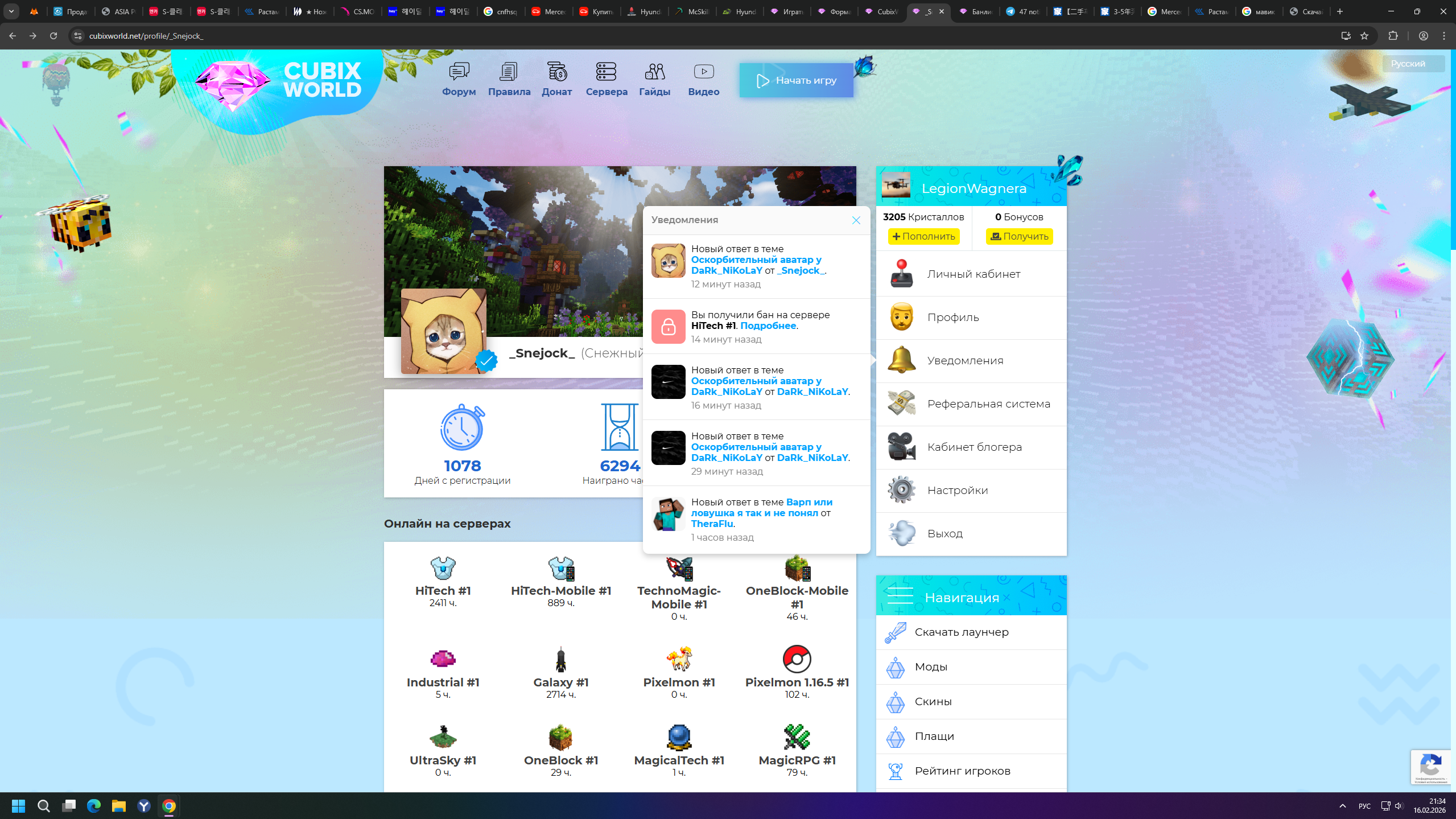Screen dimensions: 1456x819
Task: Open Notifications in the sidebar menu
Action: click(965, 361)
